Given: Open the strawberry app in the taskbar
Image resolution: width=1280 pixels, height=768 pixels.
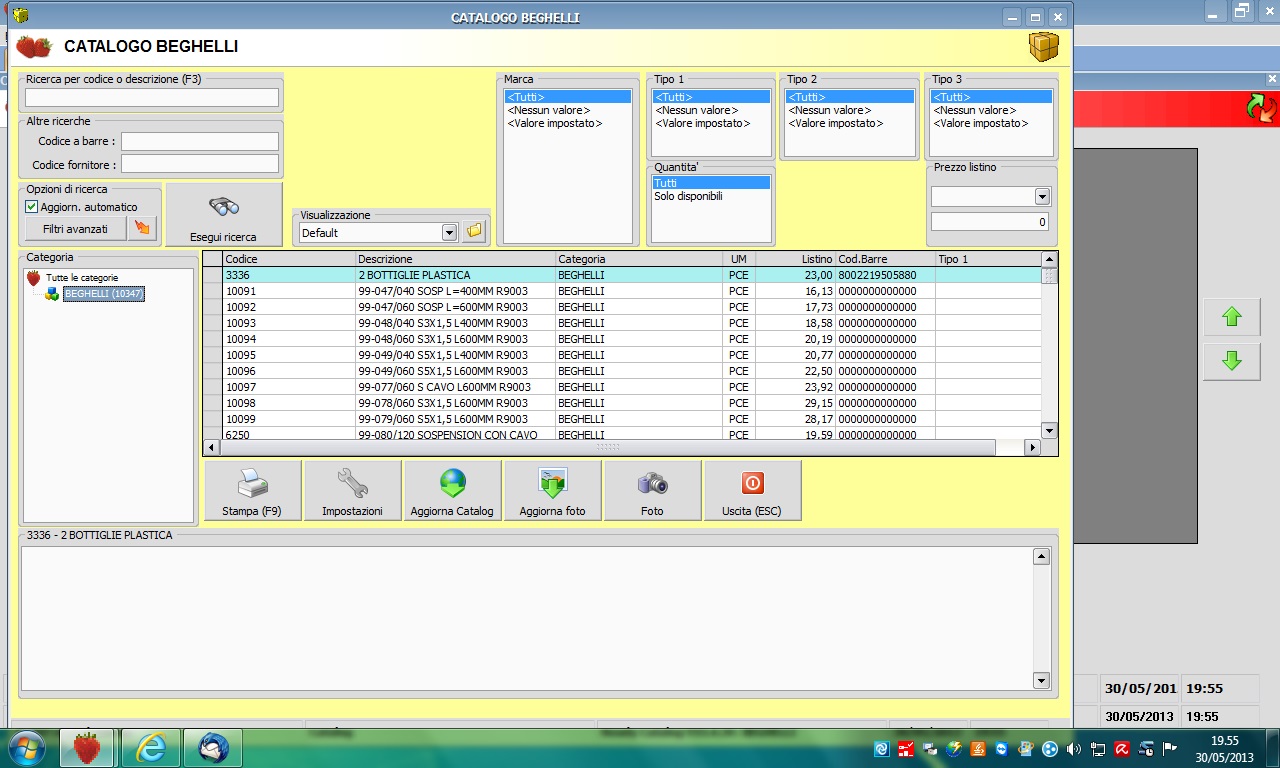Looking at the screenshot, I should click(x=87, y=748).
